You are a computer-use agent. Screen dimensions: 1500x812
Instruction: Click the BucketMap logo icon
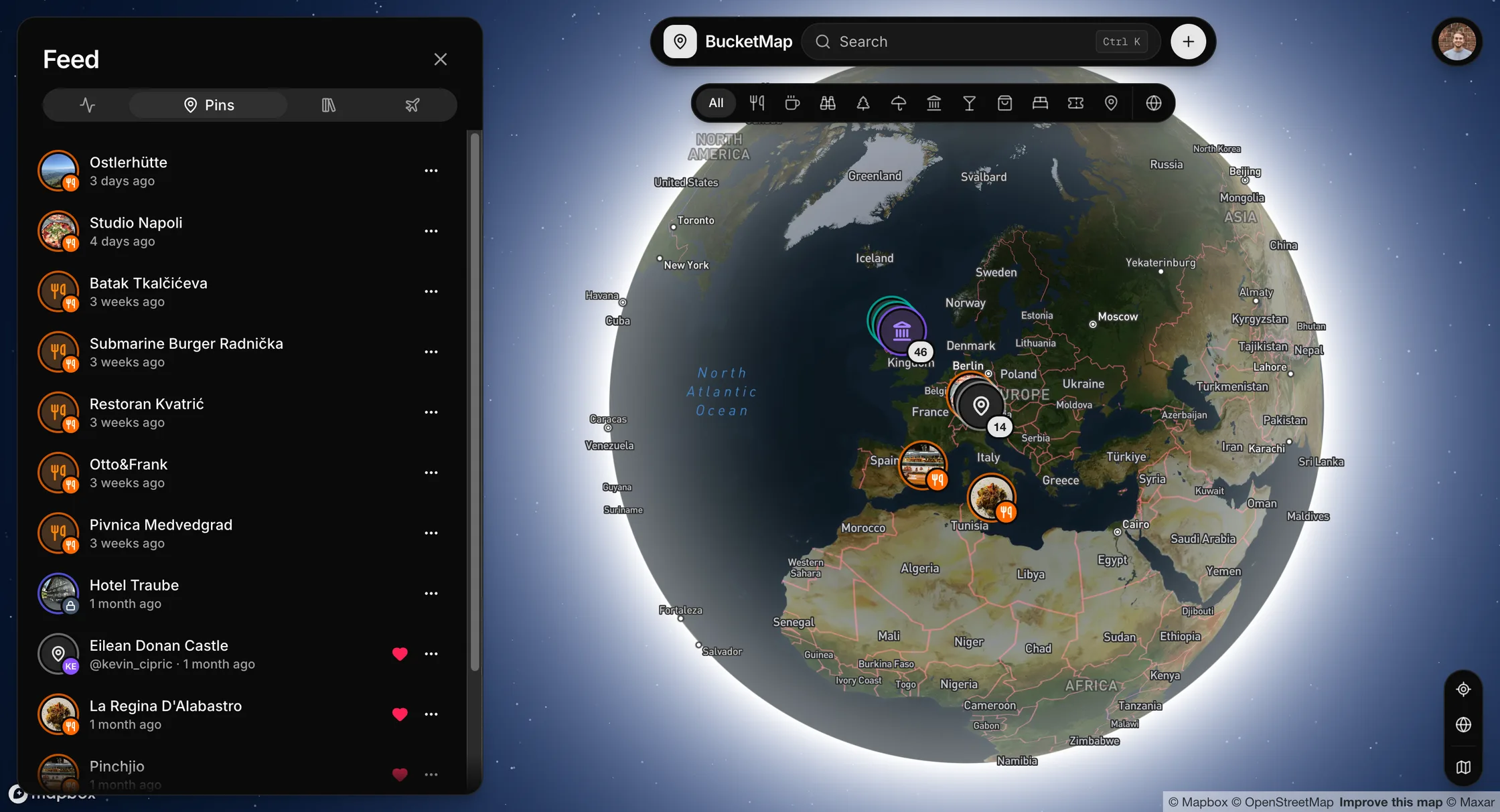click(680, 42)
